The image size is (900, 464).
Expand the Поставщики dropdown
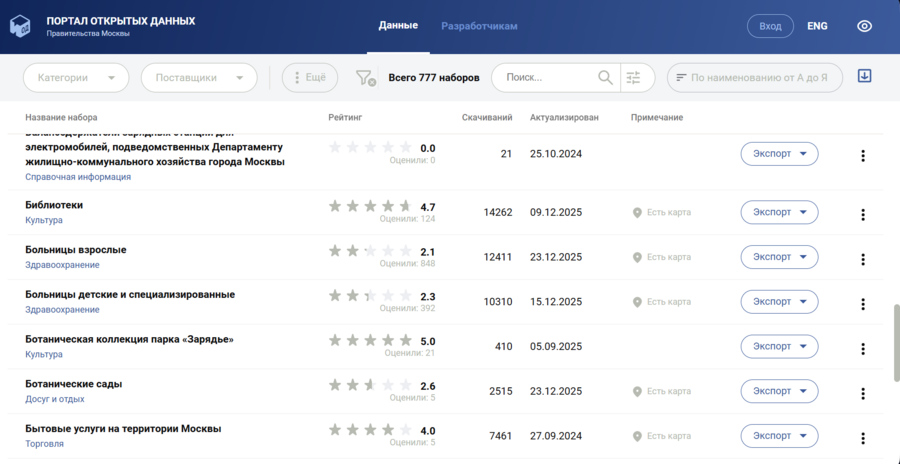199,78
